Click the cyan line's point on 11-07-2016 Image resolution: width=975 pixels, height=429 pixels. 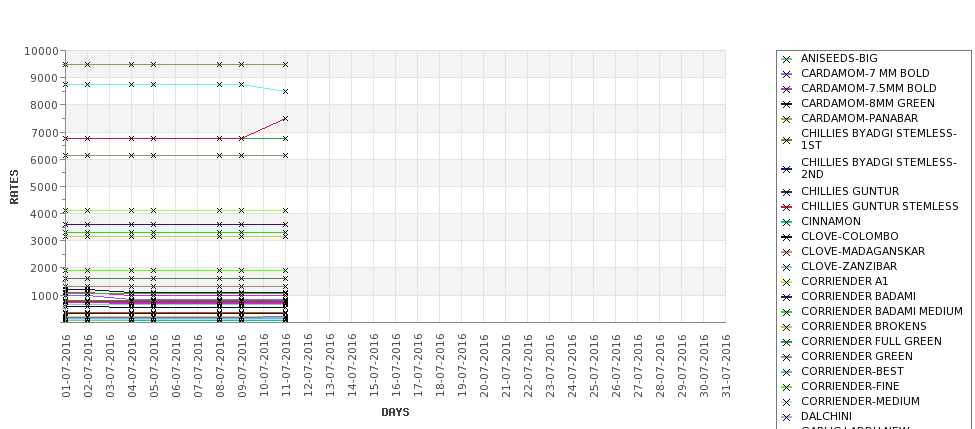pos(285,91)
